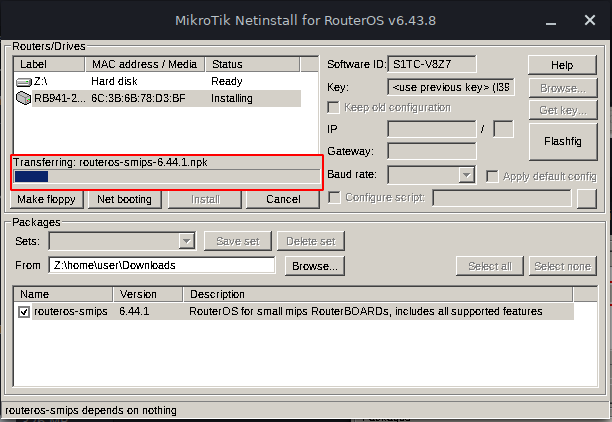Select the routeros-smips package name
This screenshot has width=612, height=422.
pyautogui.click(x=71, y=312)
